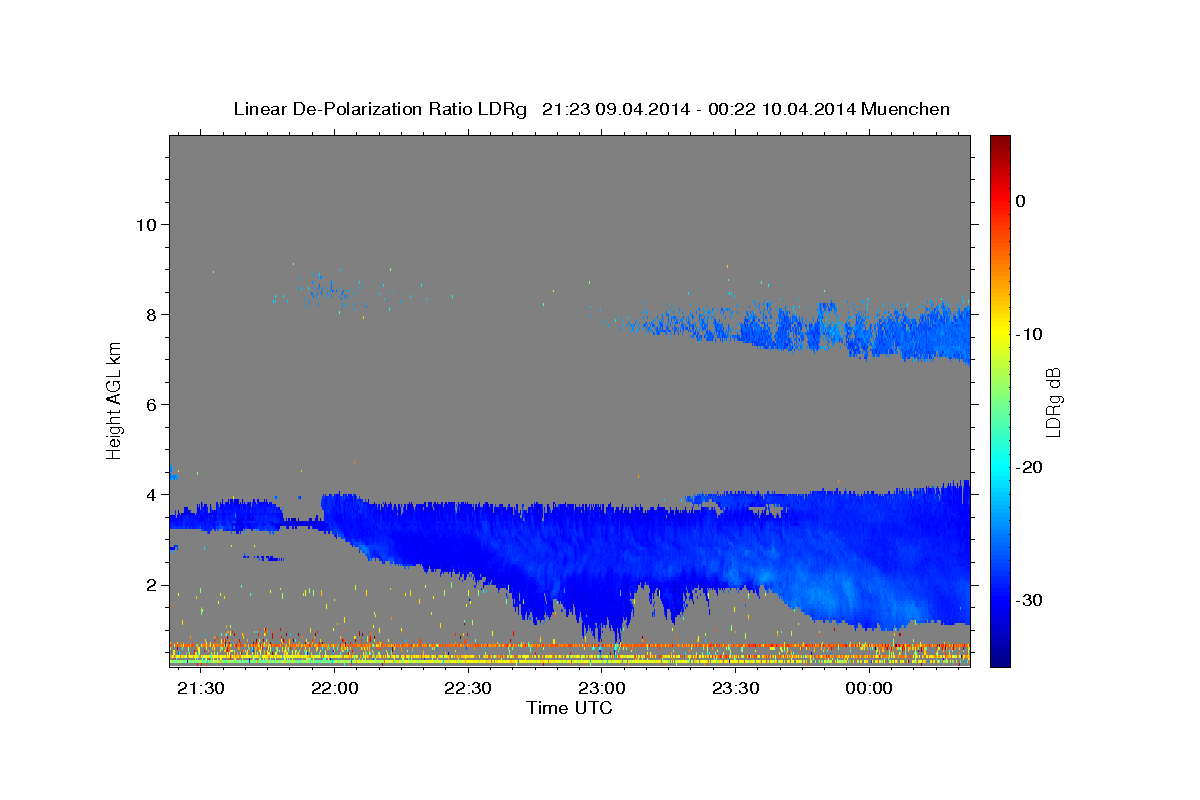Click the height tick label 6

pyautogui.click(x=150, y=404)
